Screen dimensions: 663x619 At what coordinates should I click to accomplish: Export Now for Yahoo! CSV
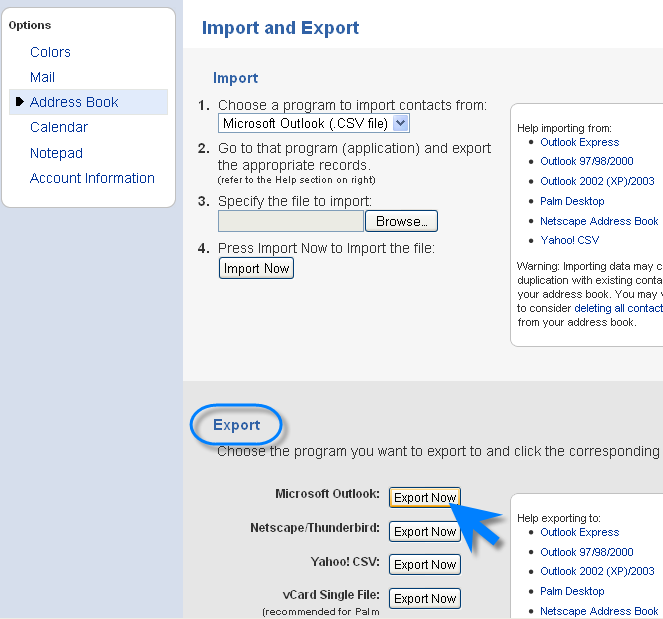[425, 564]
